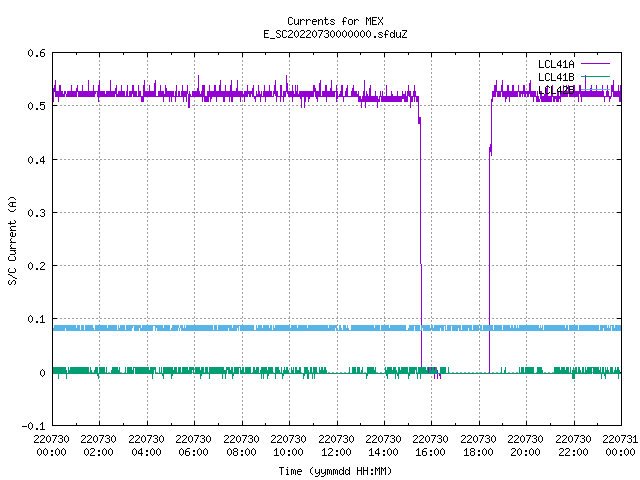Click the '08:00' time tick label
640x480 pixels.
241,452
